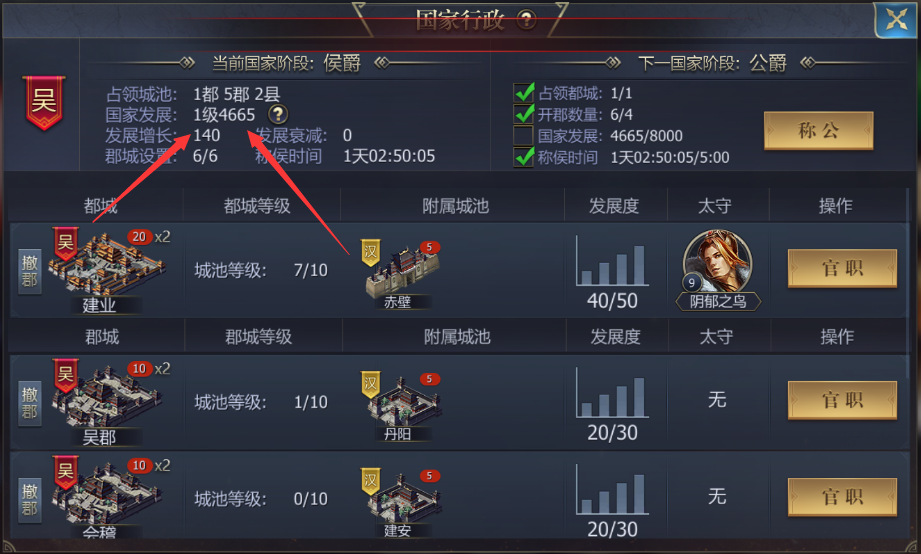Click 撤郡 button beside 吴郡
This screenshot has width=921, height=554.
click(x=30, y=403)
